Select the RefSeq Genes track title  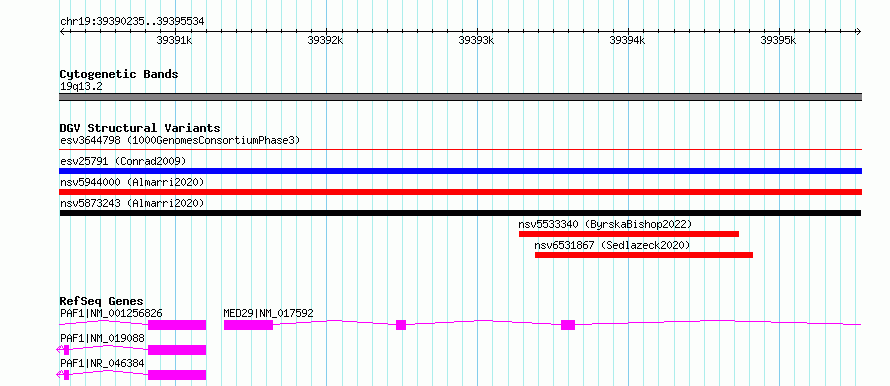(102, 301)
